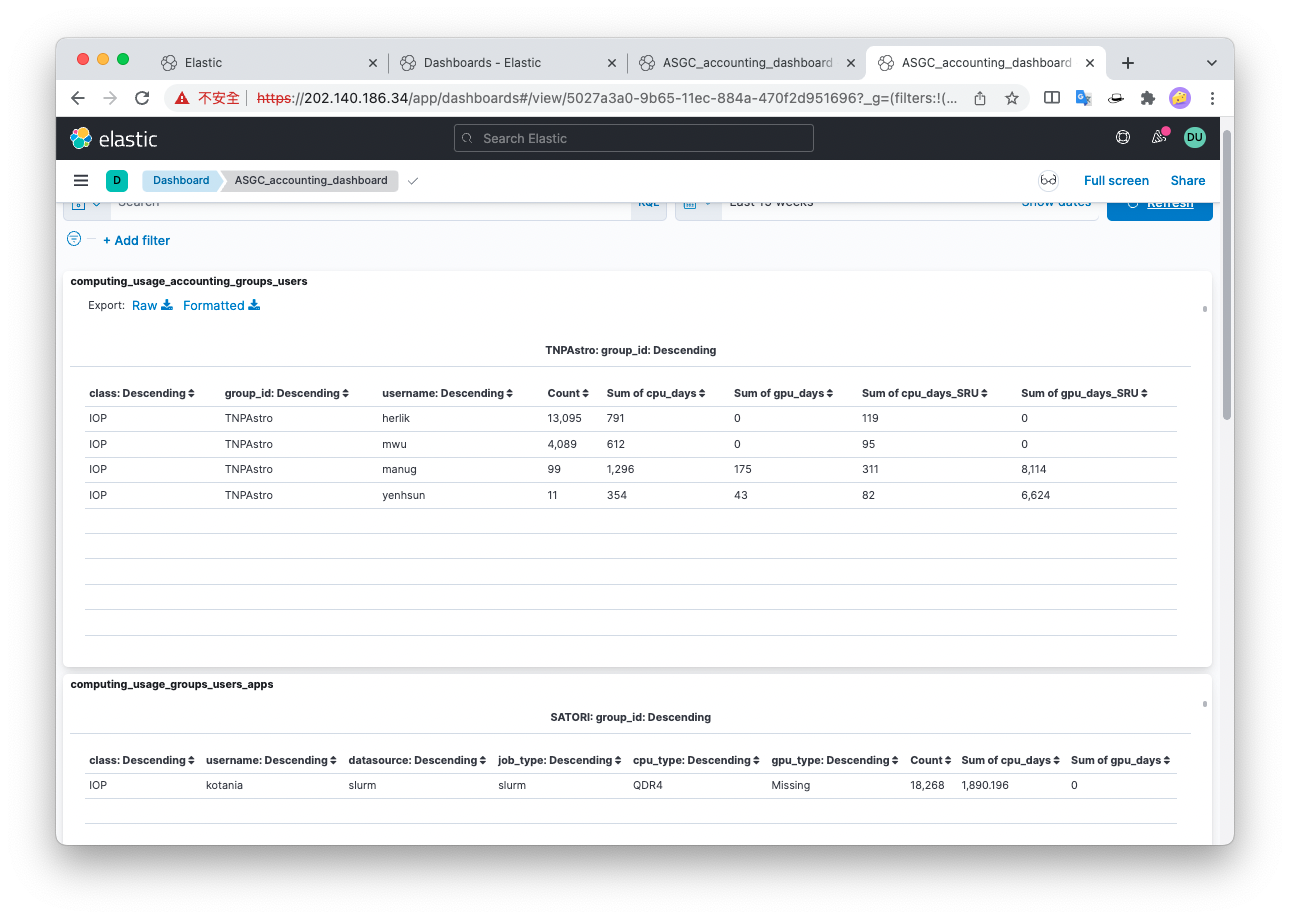Open a new browser tab
This screenshot has height=919, width=1290.
pyautogui.click(x=1128, y=62)
